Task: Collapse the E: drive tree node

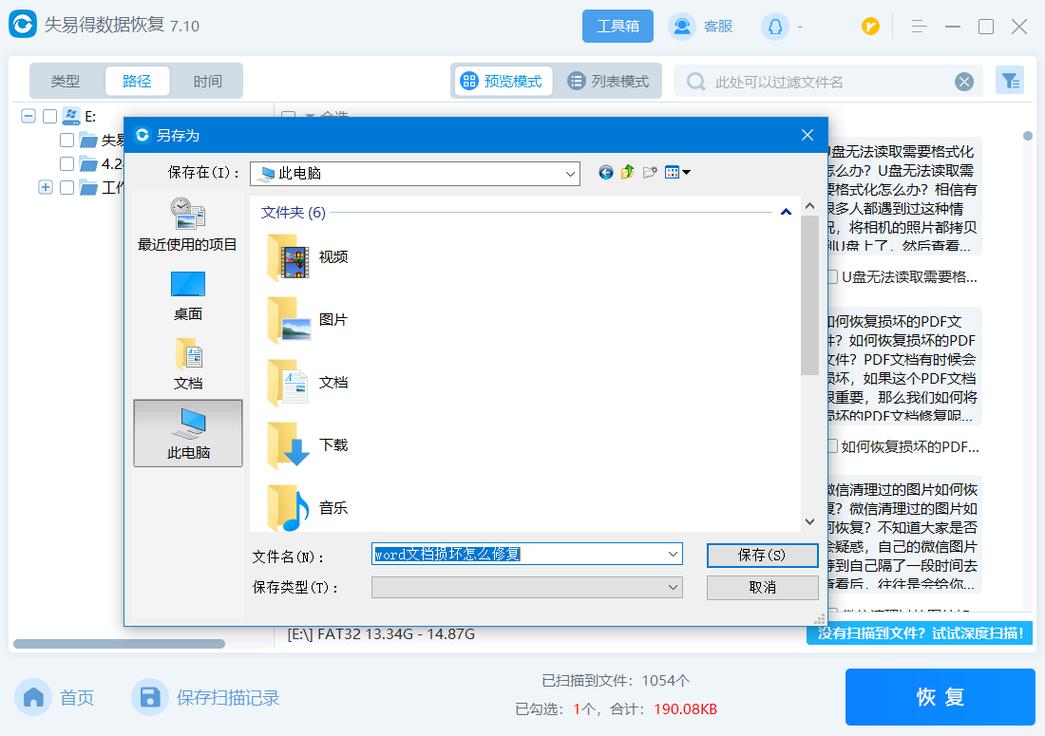Action: click(28, 116)
